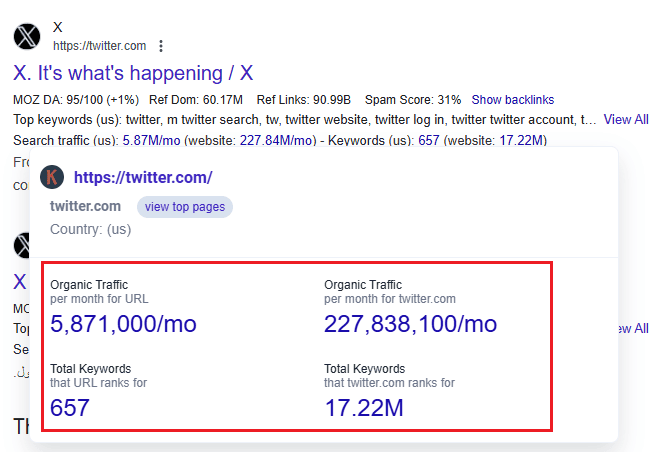The height and width of the screenshot is (452, 666).
Task: Click the 5,871,000/mo organic traffic figure
Action: [x=123, y=324]
